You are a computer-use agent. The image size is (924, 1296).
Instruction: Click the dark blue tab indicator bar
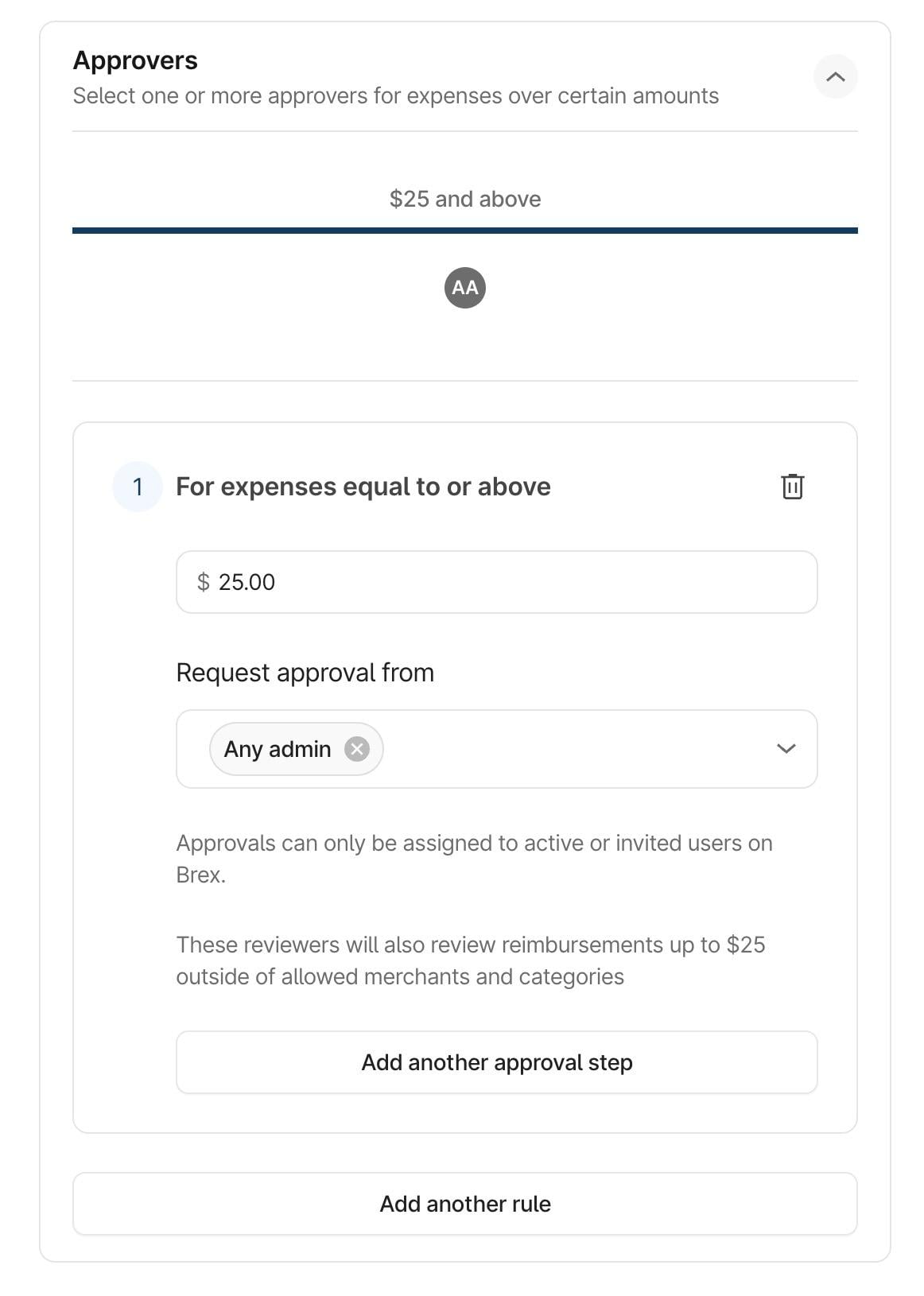click(465, 231)
